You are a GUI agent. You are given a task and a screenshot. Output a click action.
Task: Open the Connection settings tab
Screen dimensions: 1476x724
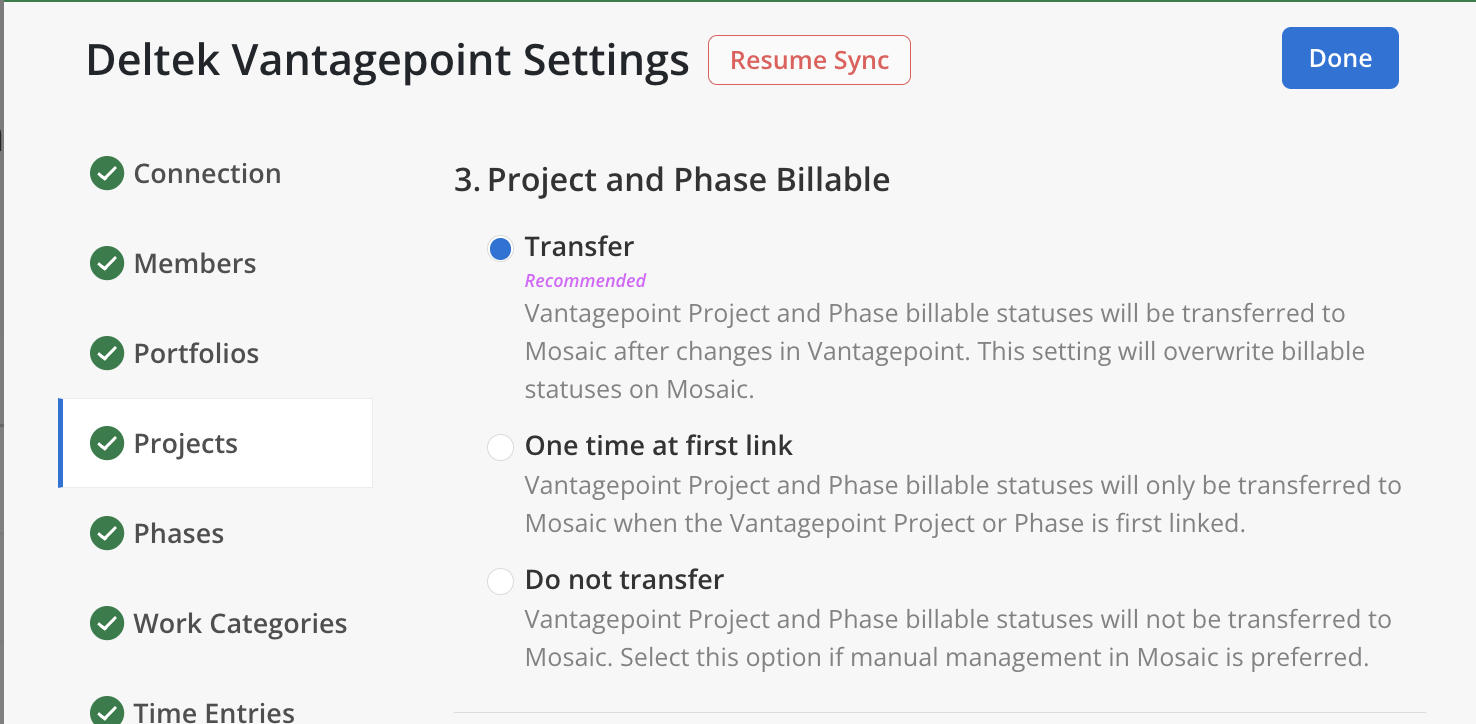tap(207, 174)
